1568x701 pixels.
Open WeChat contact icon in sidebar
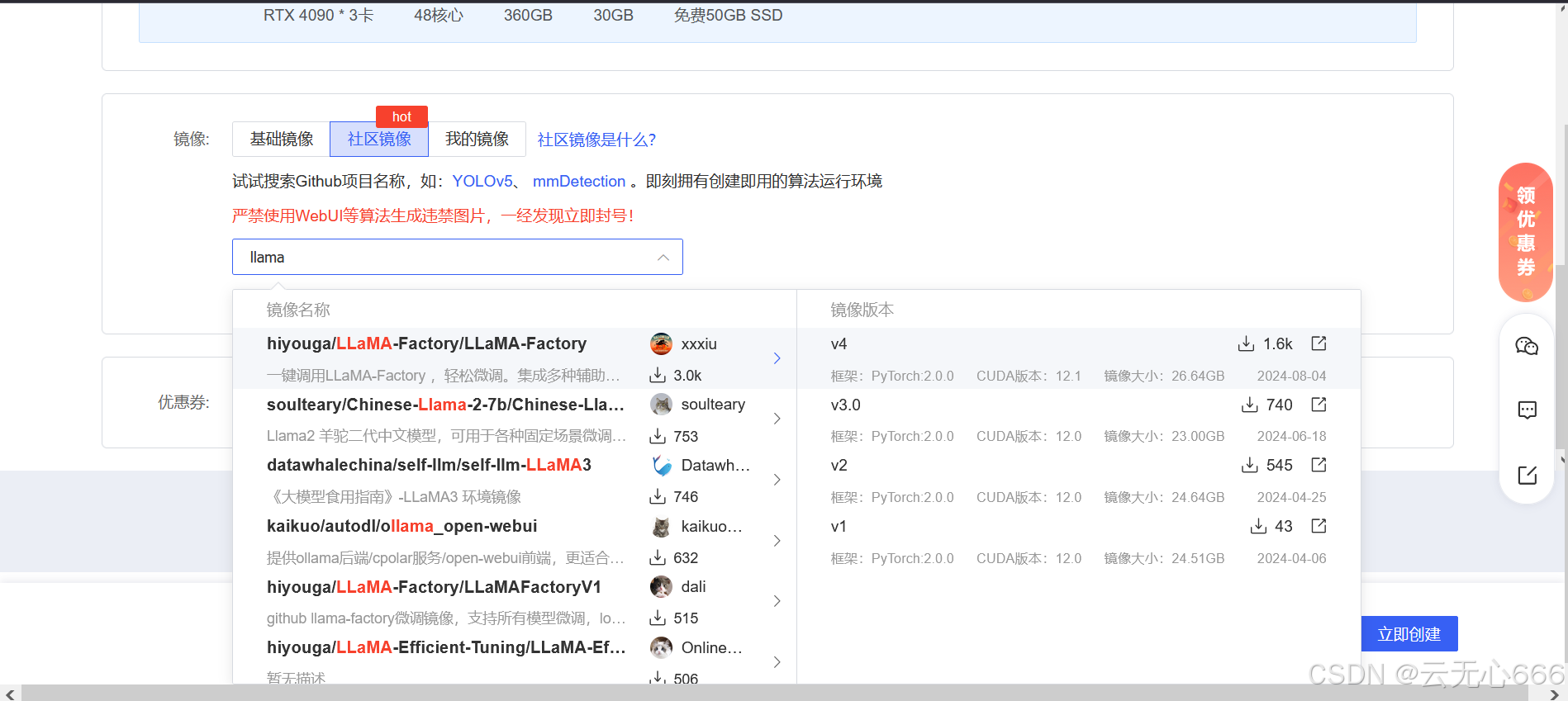[1527, 346]
